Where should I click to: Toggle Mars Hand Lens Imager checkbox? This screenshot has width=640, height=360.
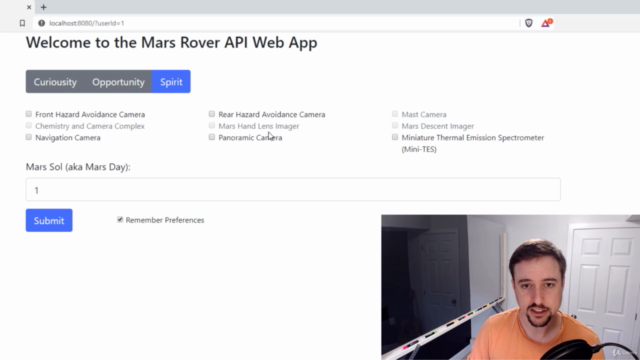pyautogui.click(x=212, y=125)
